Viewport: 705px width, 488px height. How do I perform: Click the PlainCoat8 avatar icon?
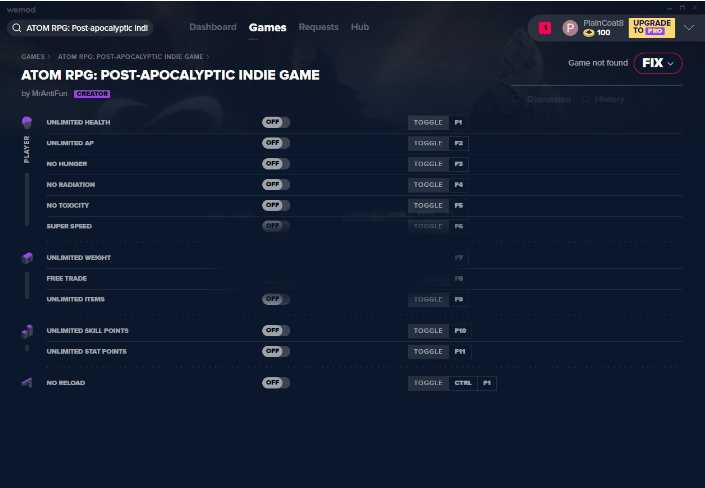(x=570, y=28)
